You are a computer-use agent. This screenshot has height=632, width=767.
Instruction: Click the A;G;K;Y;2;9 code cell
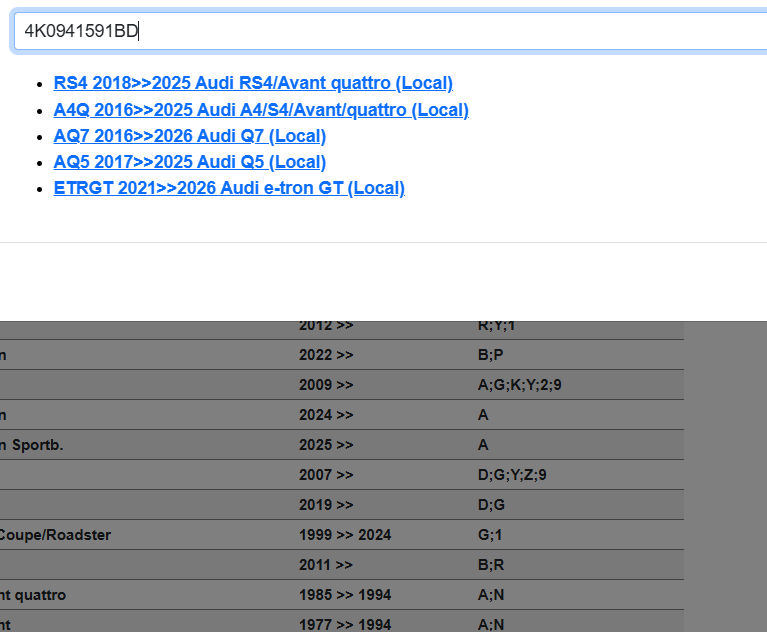pos(526,385)
